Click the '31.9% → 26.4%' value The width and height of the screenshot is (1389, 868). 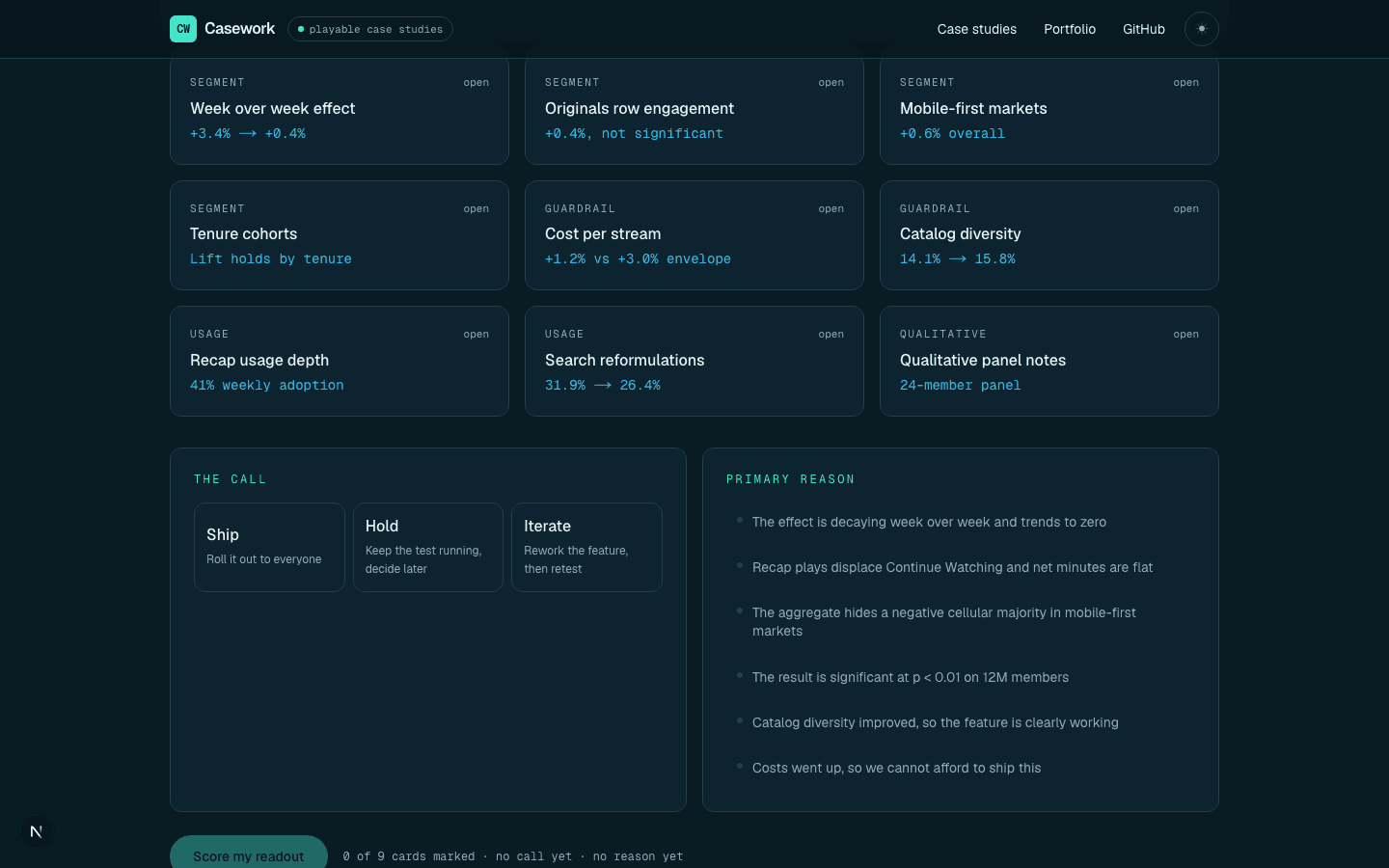coord(603,386)
